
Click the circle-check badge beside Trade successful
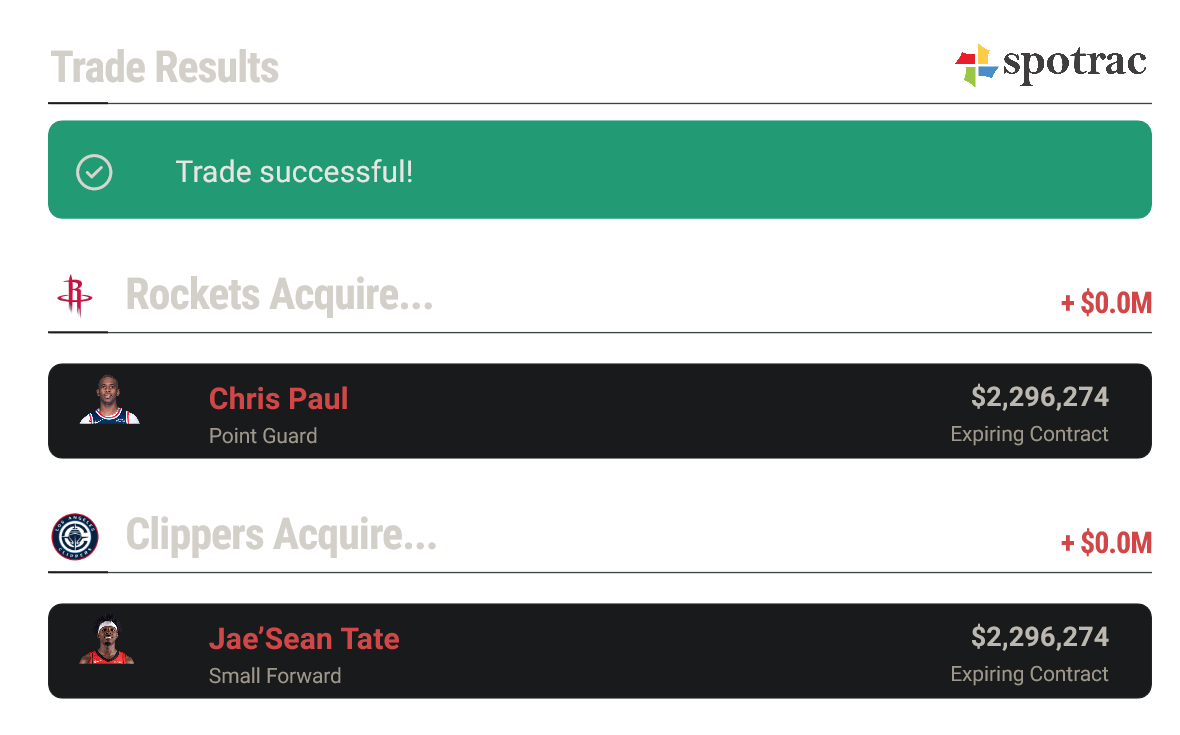pyautogui.click(x=94, y=172)
